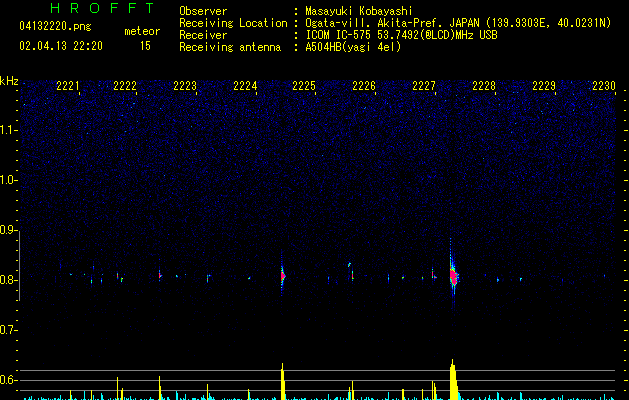Click the "Receiving antenna" label
The width and height of the screenshot is (629, 400).
pyautogui.click(x=230, y=47)
